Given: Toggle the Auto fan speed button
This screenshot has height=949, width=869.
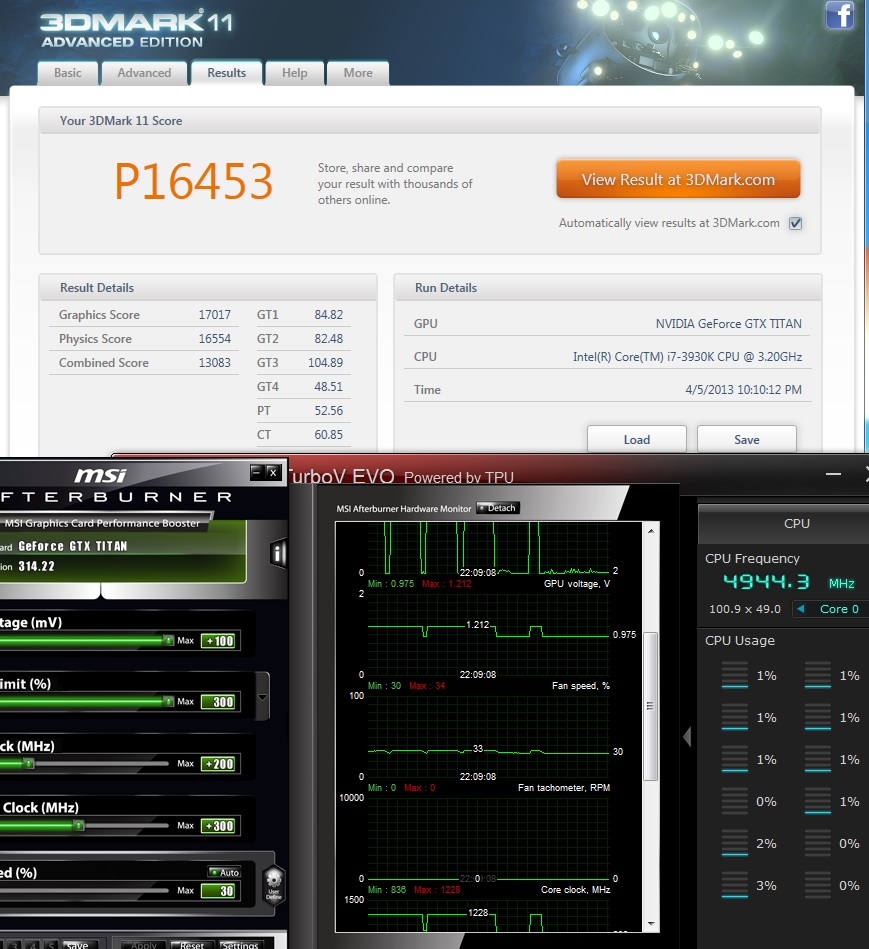Looking at the screenshot, I should coord(225,872).
